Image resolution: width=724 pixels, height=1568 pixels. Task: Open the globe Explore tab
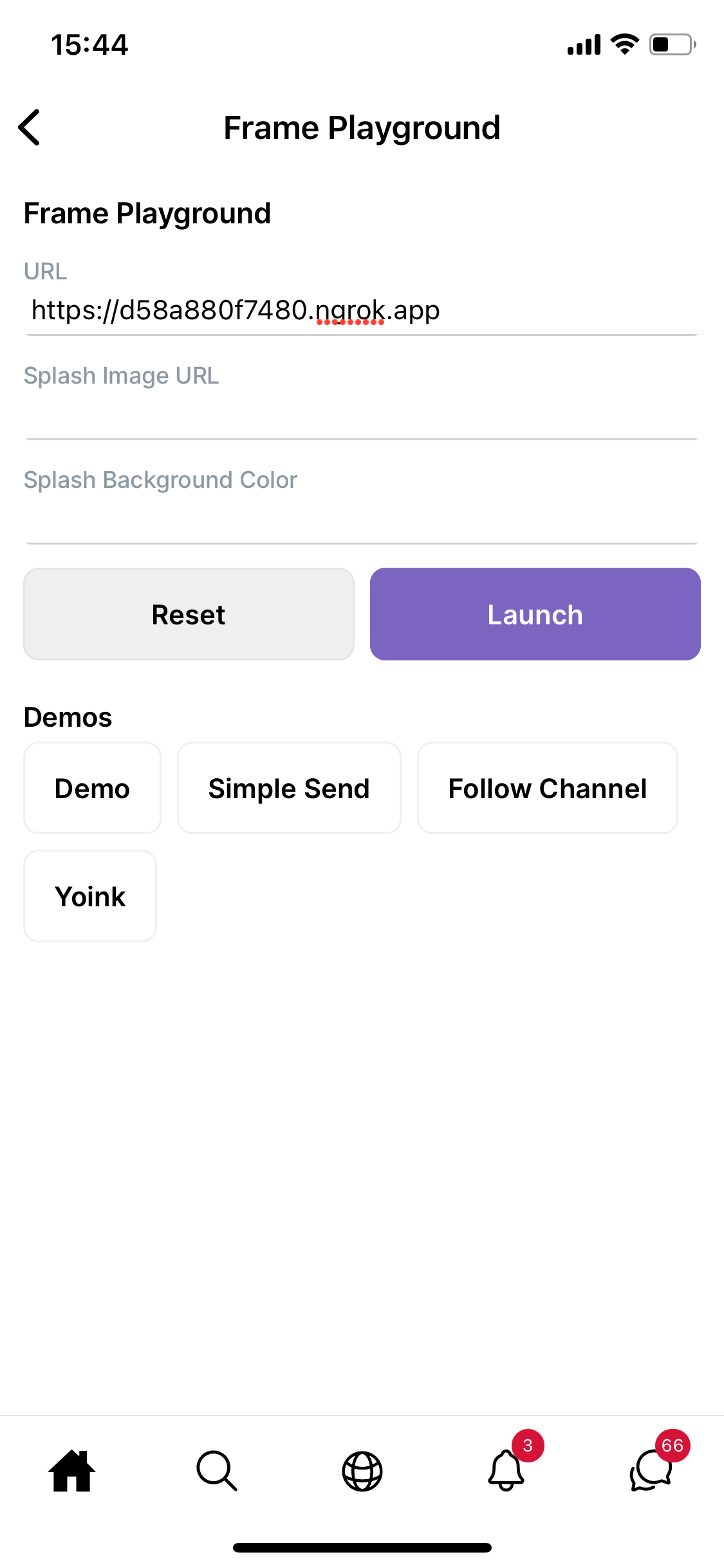[362, 1471]
